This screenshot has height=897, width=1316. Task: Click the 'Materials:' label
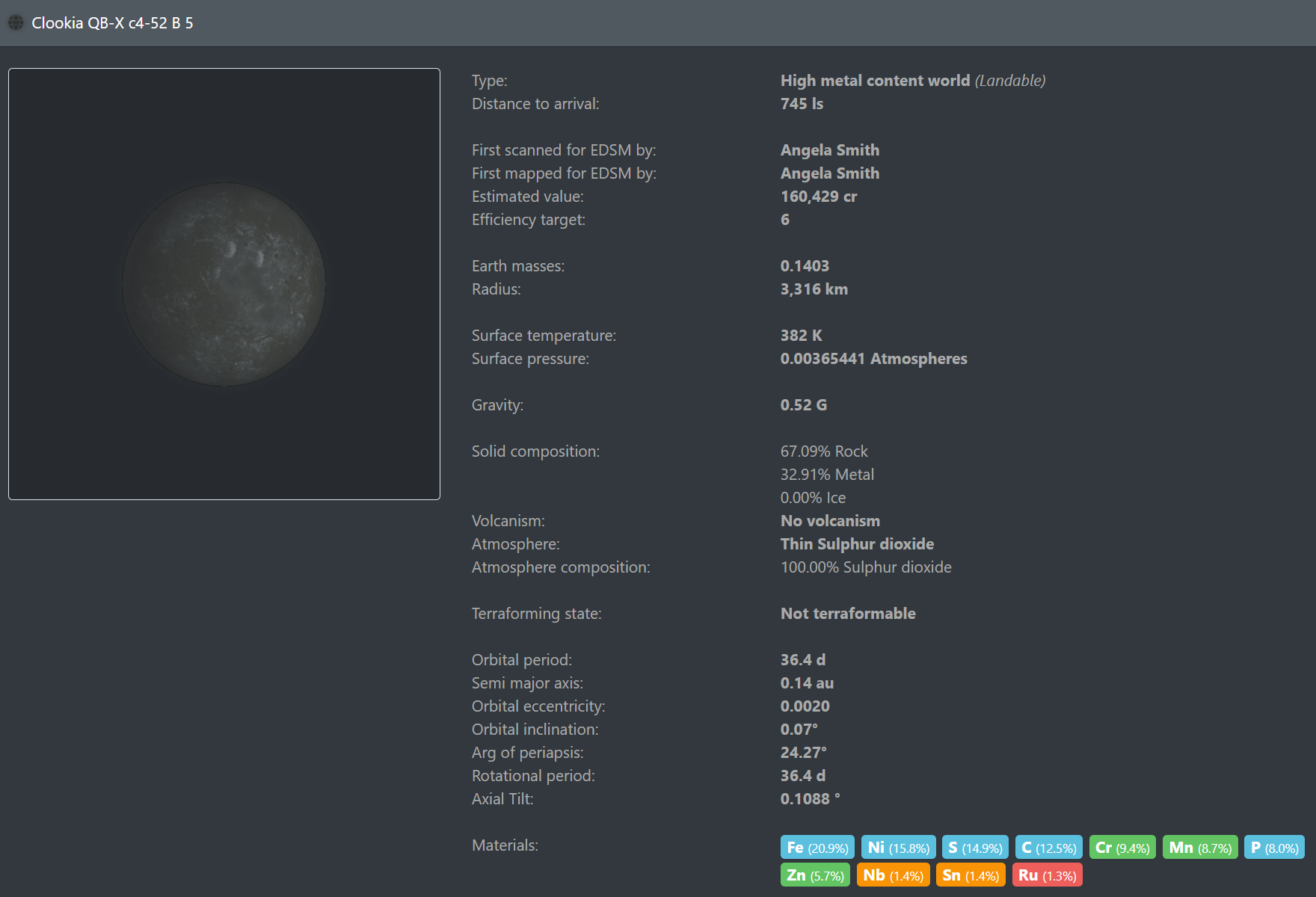click(505, 845)
